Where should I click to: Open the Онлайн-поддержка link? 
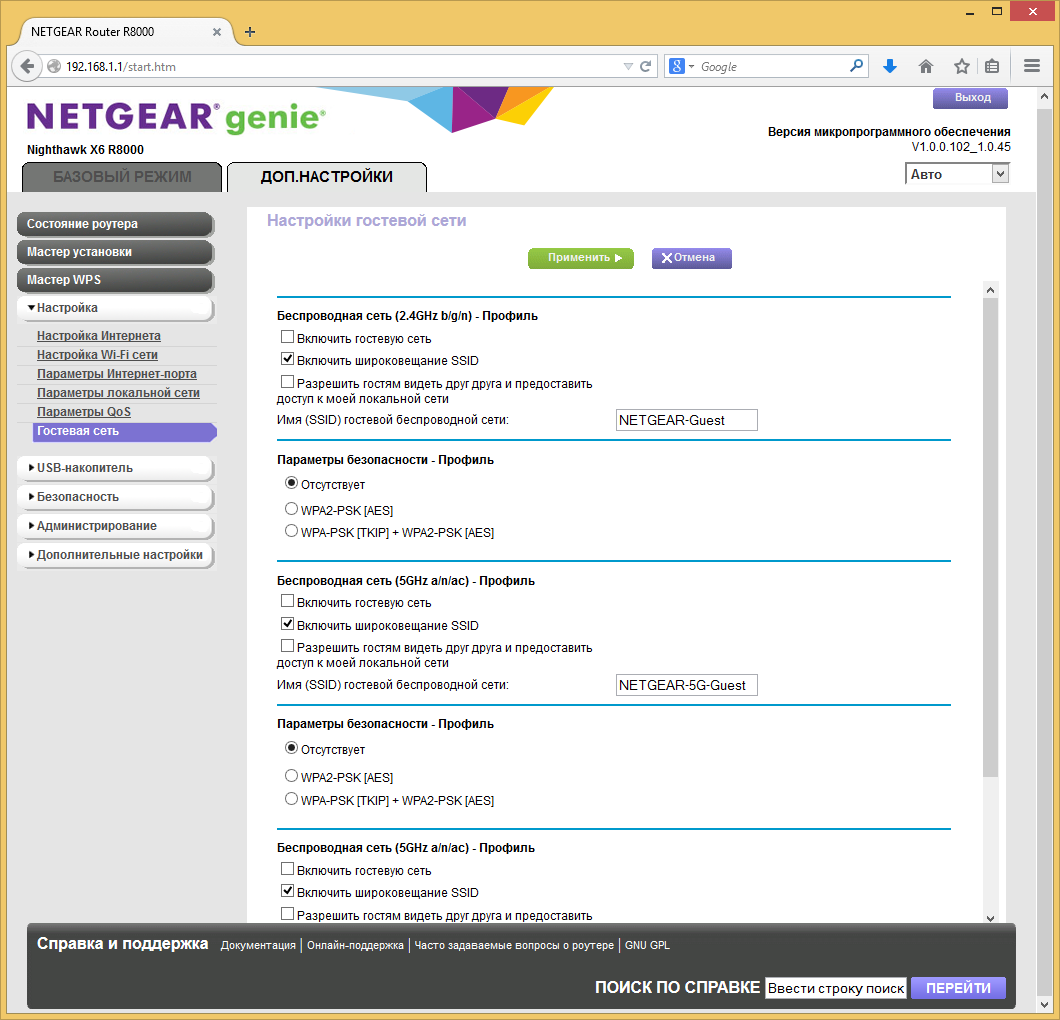(x=355, y=945)
